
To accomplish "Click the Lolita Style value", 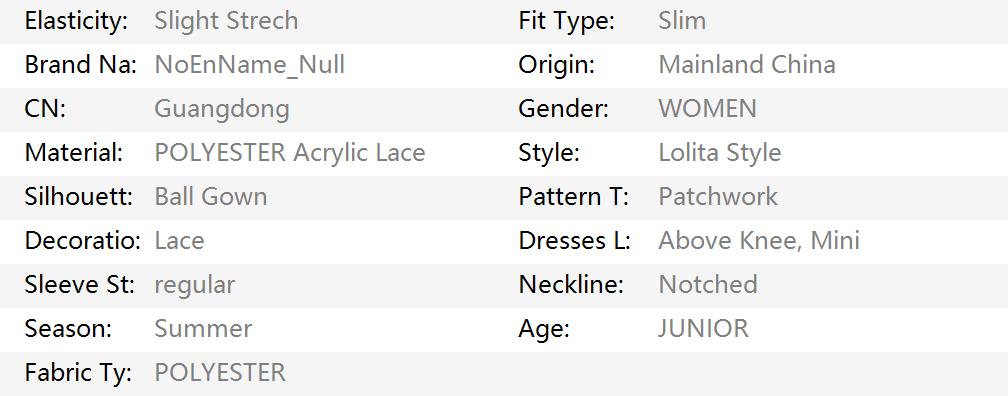I will point(720,153).
